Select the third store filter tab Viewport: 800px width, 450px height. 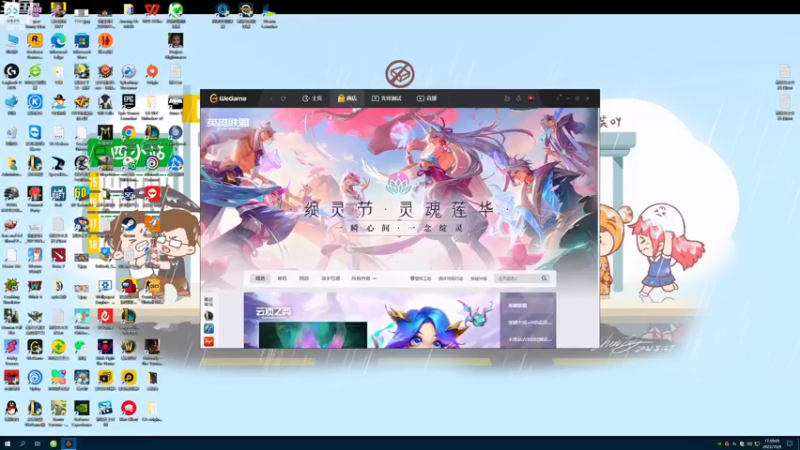pyautogui.click(x=304, y=279)
